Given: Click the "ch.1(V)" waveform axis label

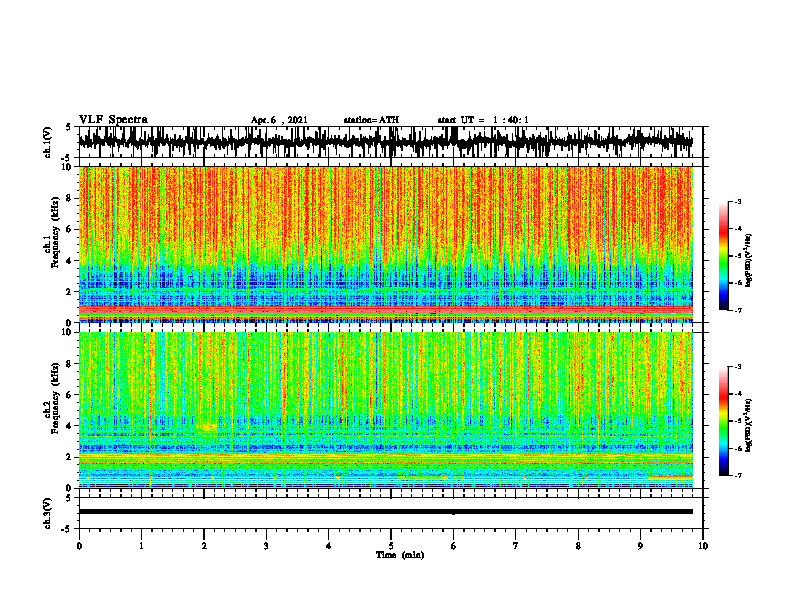Looking at the screenshot, I should 48,142.
